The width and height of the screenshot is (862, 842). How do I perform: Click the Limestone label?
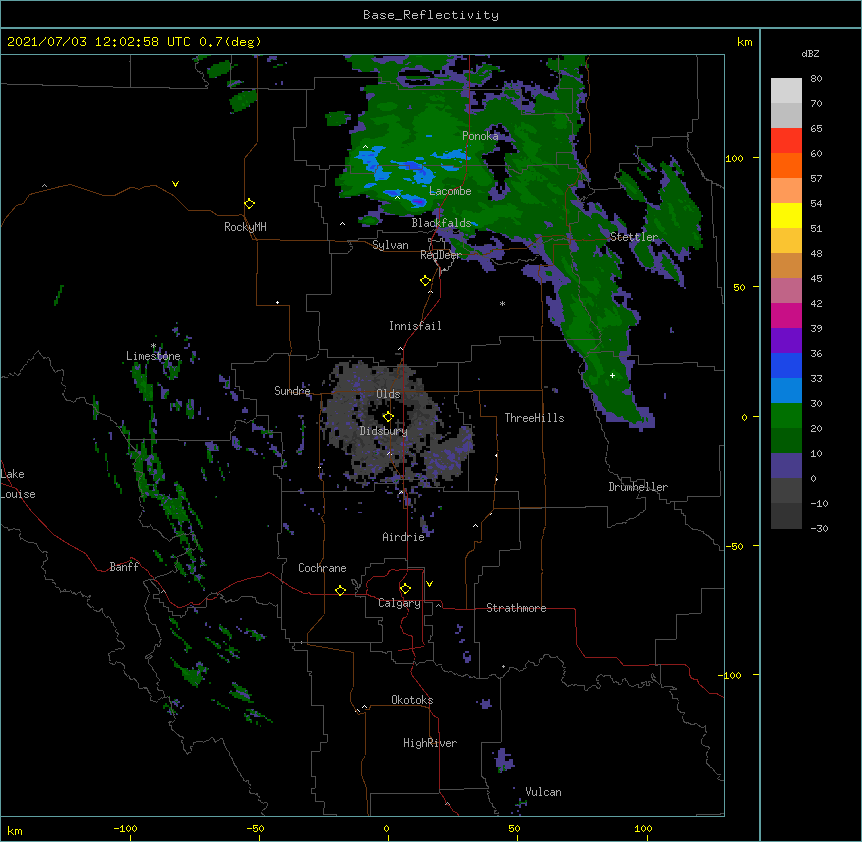coord(153,356)
